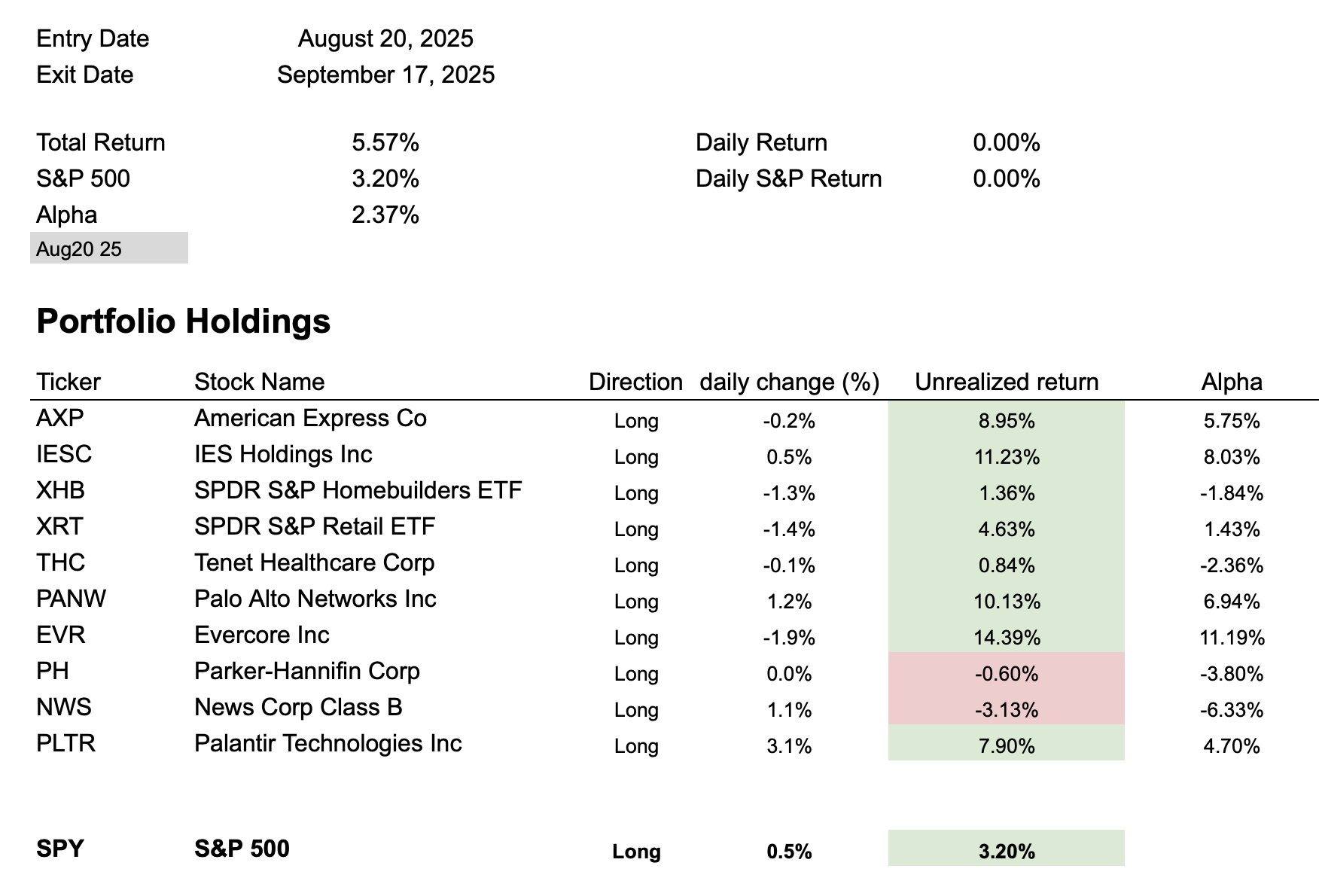The width and height of the screenshot is (1319, 896).
Task: Click News Corp's red -3.13% return cell
Action: pyautogui.click(x=1006, y=710)
